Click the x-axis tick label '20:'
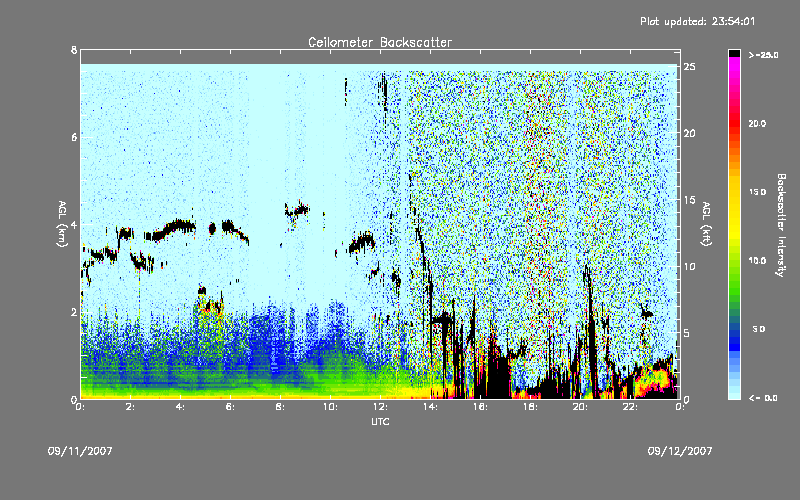 click(x=580, y=407)
